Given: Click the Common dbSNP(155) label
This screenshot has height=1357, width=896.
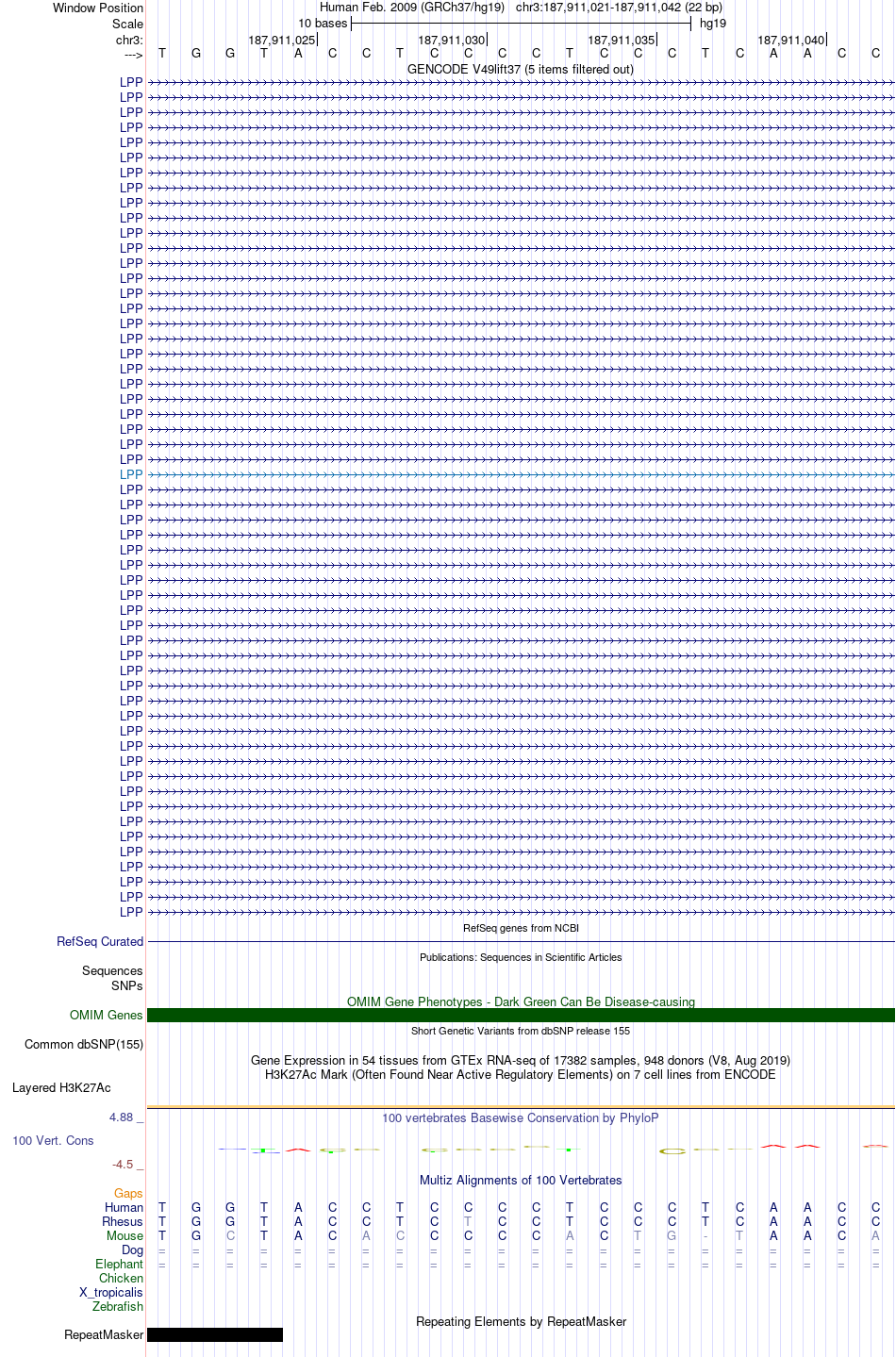Looking at the screenshot, I should click(x=84, y=1044).
